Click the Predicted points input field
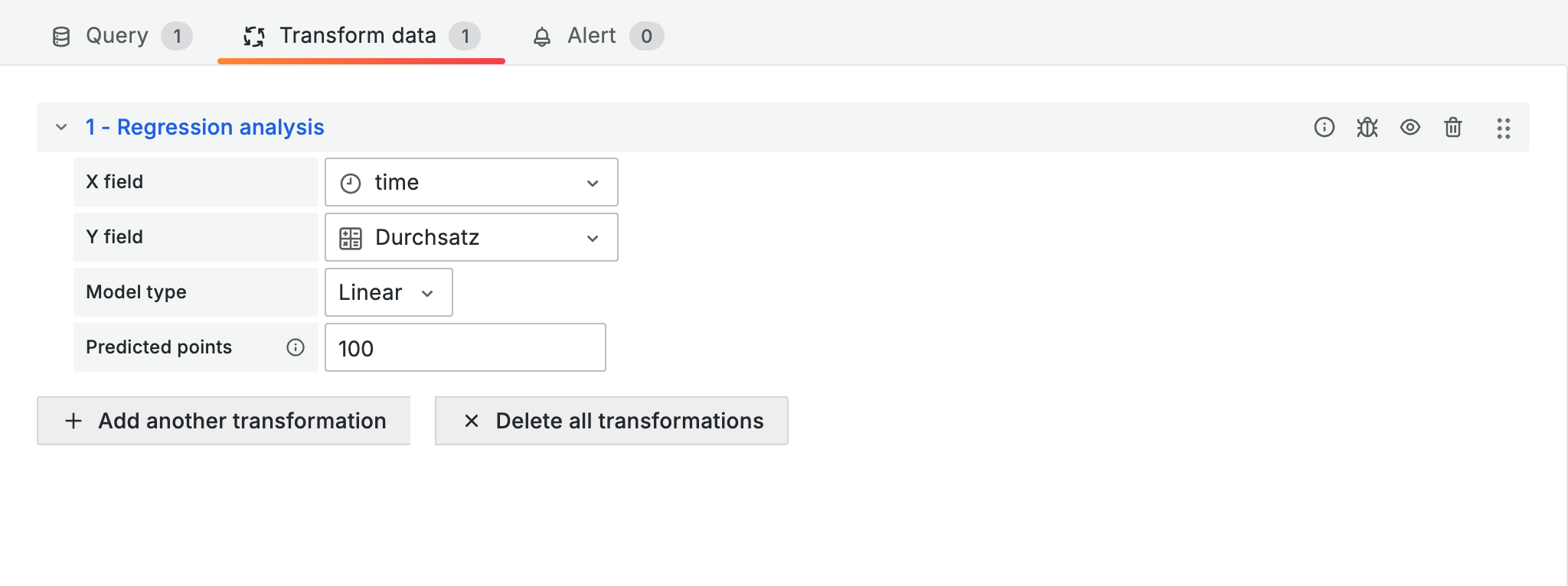 465,348
